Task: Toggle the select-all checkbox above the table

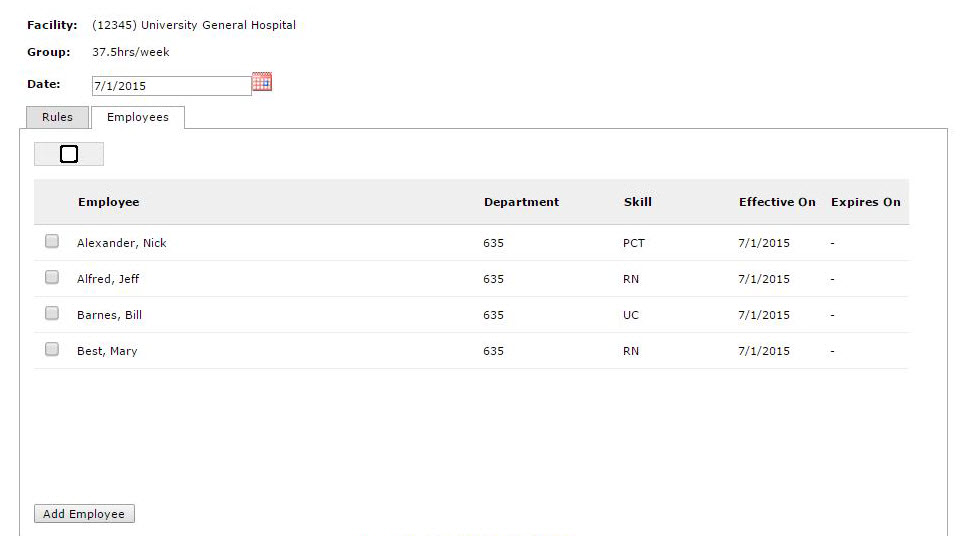Action: (69, 154)
